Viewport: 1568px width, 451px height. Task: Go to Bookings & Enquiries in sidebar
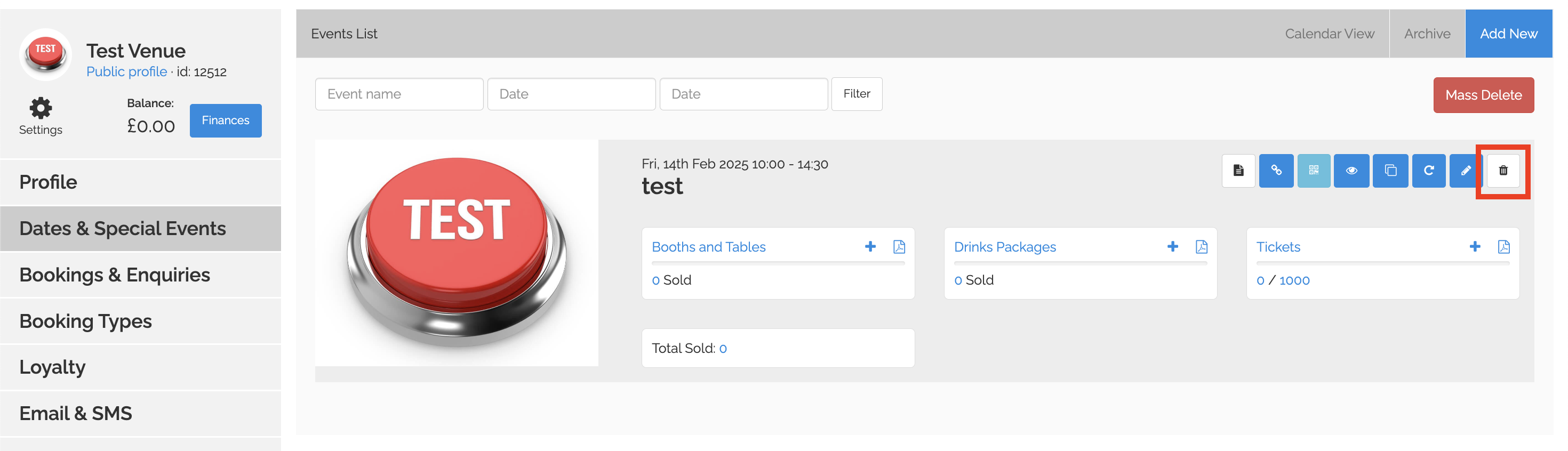point(115,275)
